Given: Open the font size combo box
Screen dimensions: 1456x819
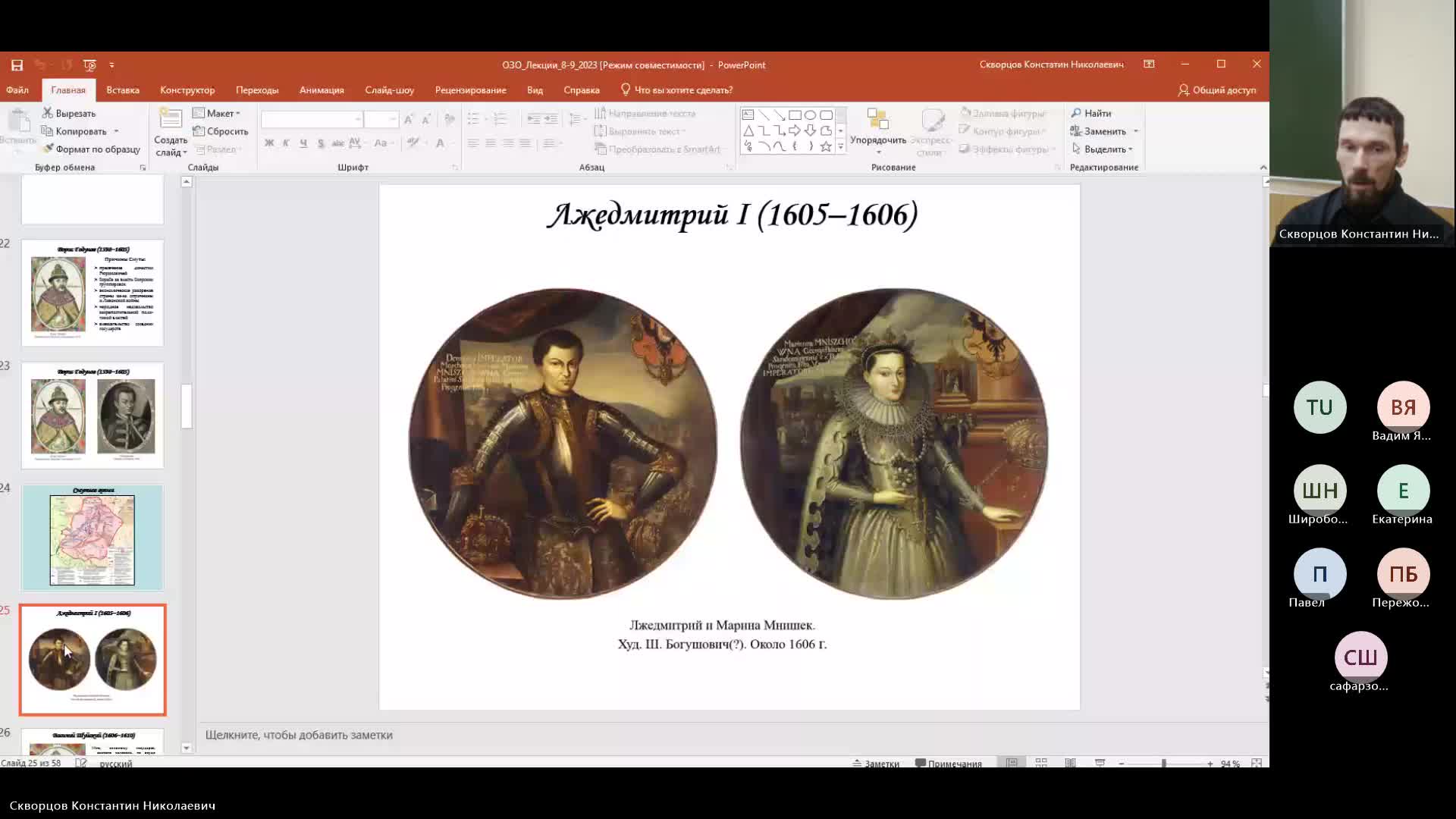Looking at the screenshot, I should click(381, 120).
